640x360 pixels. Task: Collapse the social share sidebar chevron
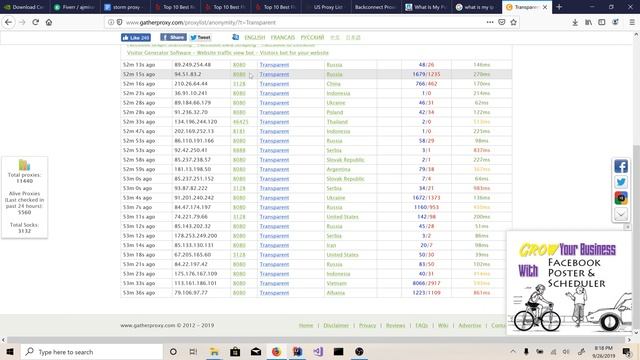point(621,214)
